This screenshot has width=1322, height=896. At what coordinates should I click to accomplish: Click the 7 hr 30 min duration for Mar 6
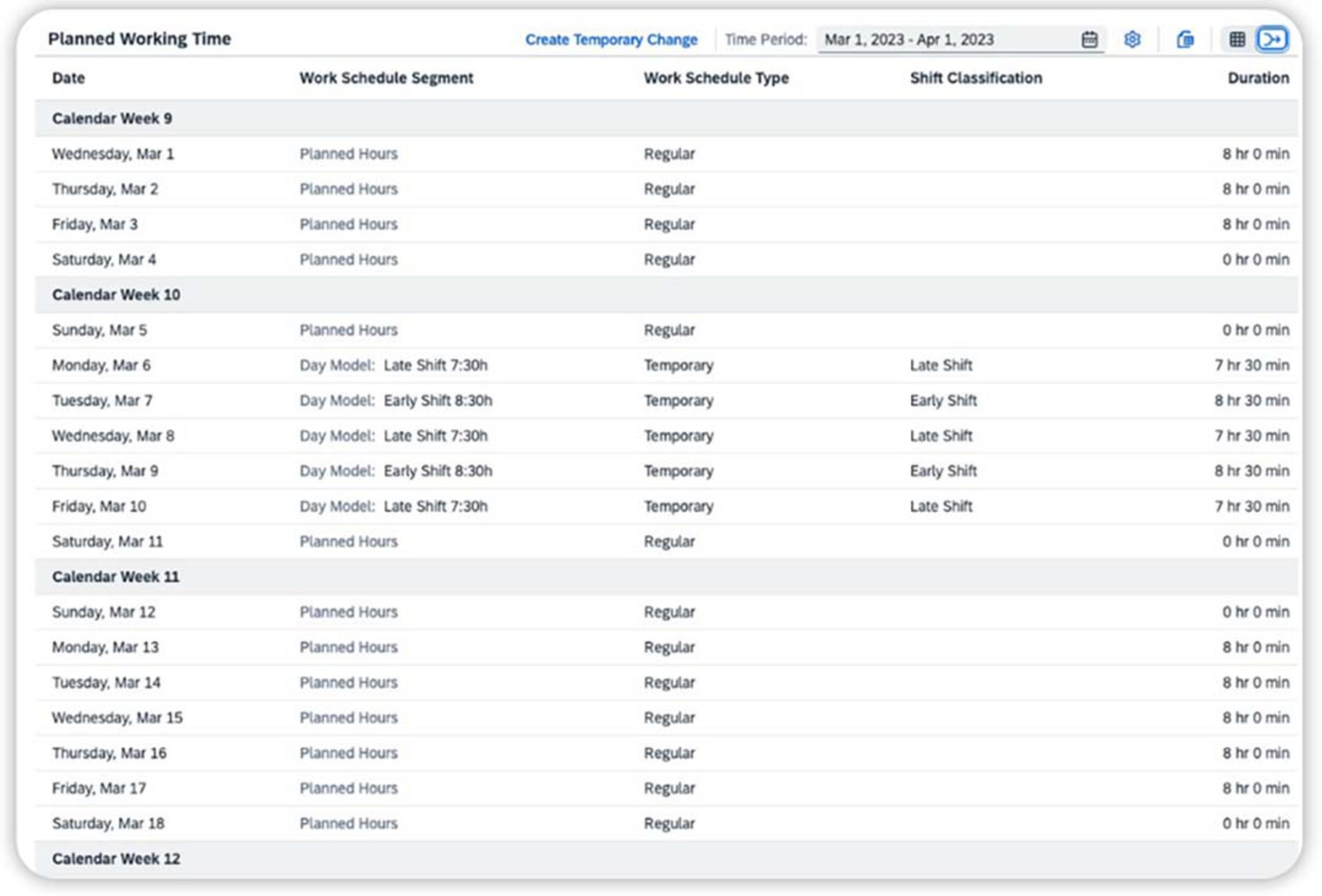[x=1251, y=365]
